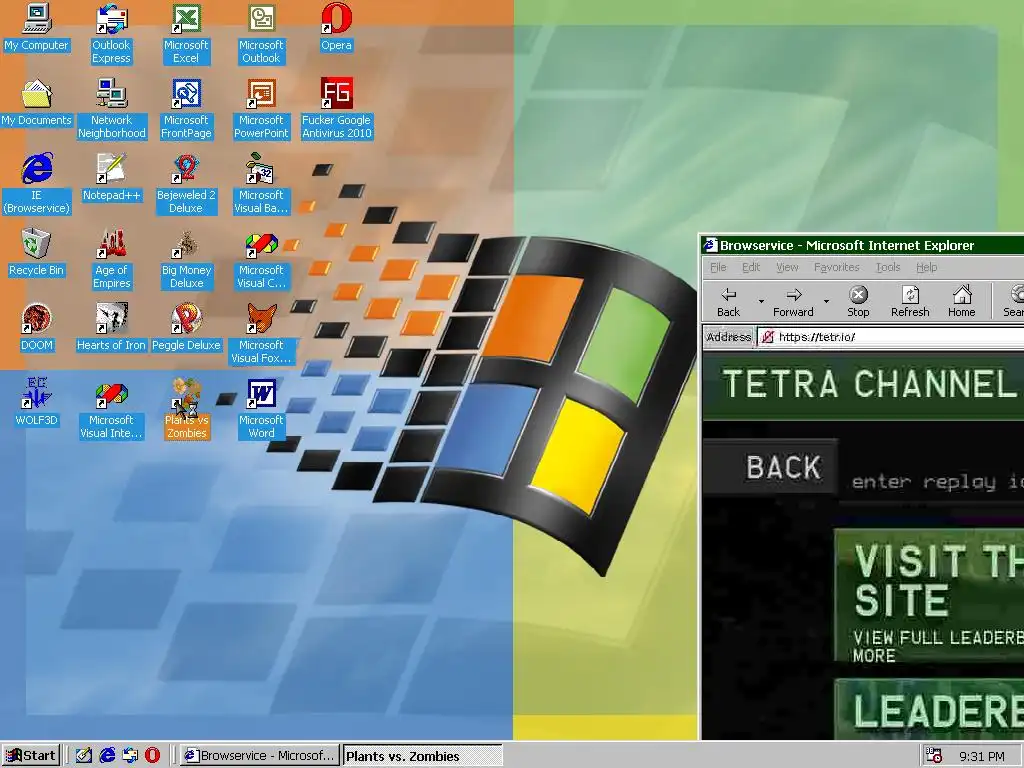This screenshot has height=768, width=1024.
Task: Click the BACK button on Tetra Channel
Action: (x=771, y=466)
